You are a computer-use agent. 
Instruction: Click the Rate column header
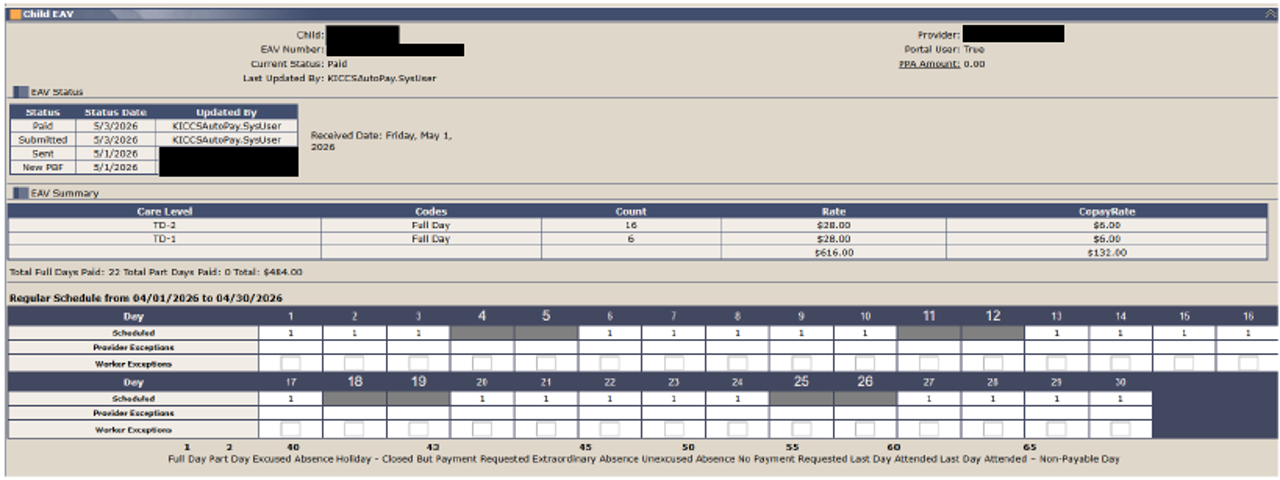point(833,212)
